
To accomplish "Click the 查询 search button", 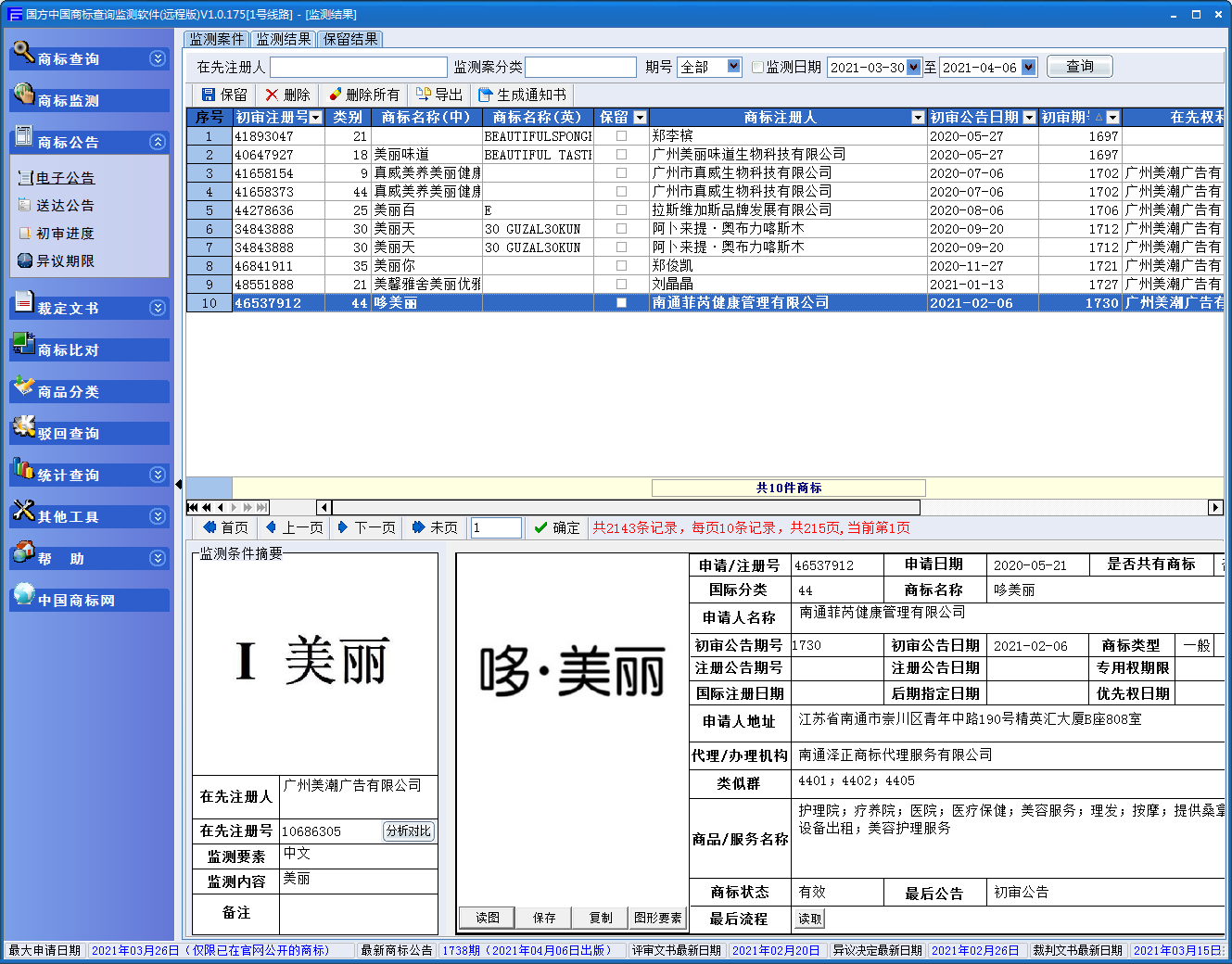I will tap(1079, 67).
